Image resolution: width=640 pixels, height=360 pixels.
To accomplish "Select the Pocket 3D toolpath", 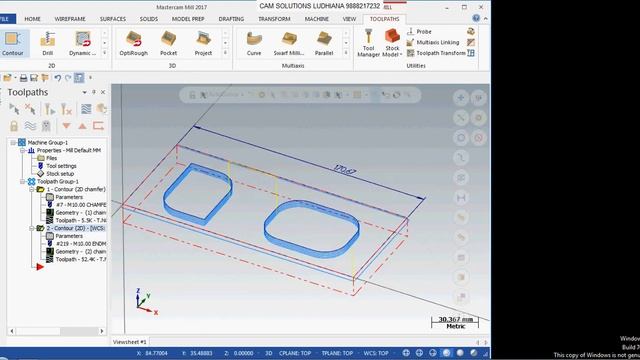I will 168,43.
